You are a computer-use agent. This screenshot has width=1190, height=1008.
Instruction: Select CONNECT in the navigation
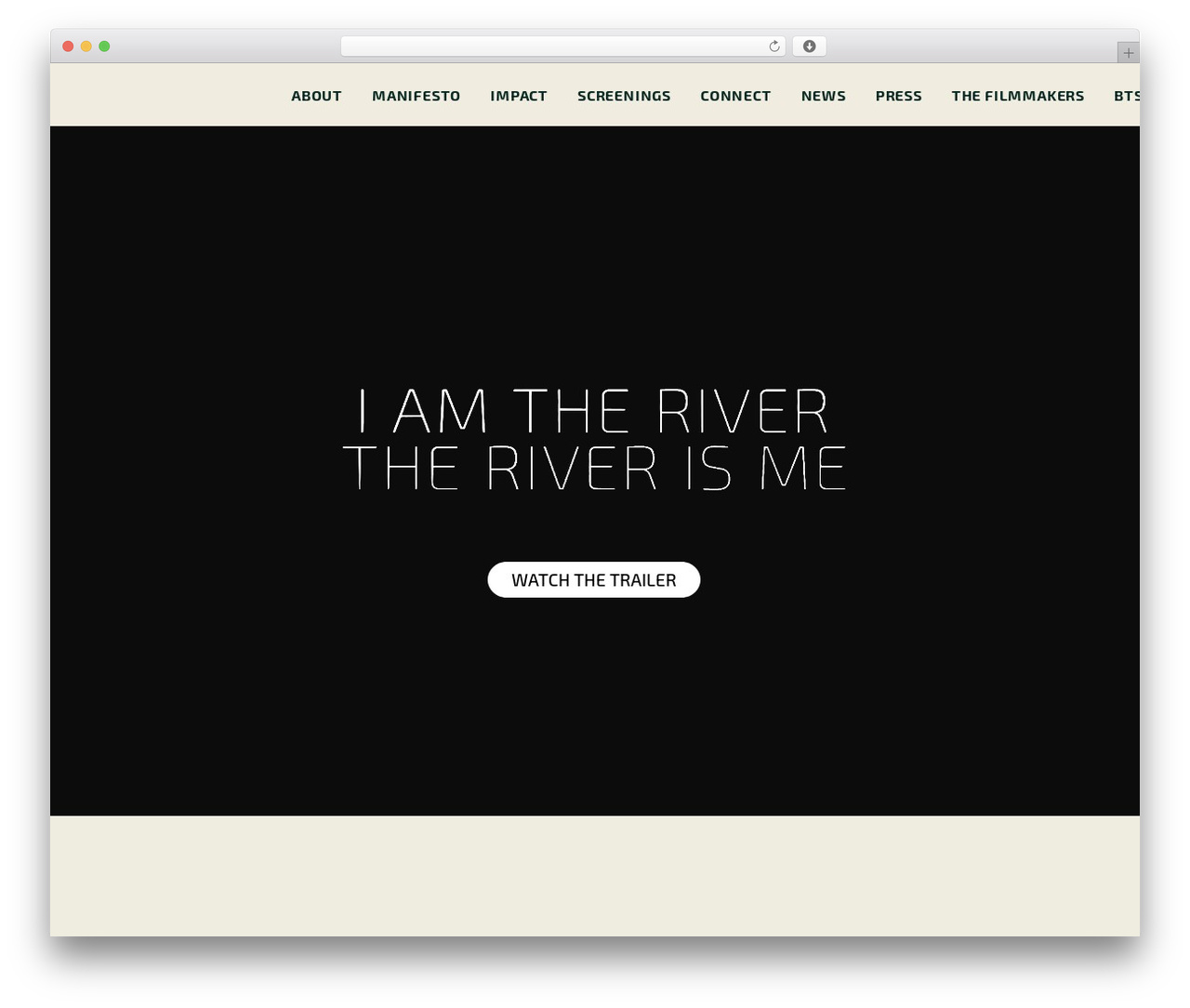735,96
